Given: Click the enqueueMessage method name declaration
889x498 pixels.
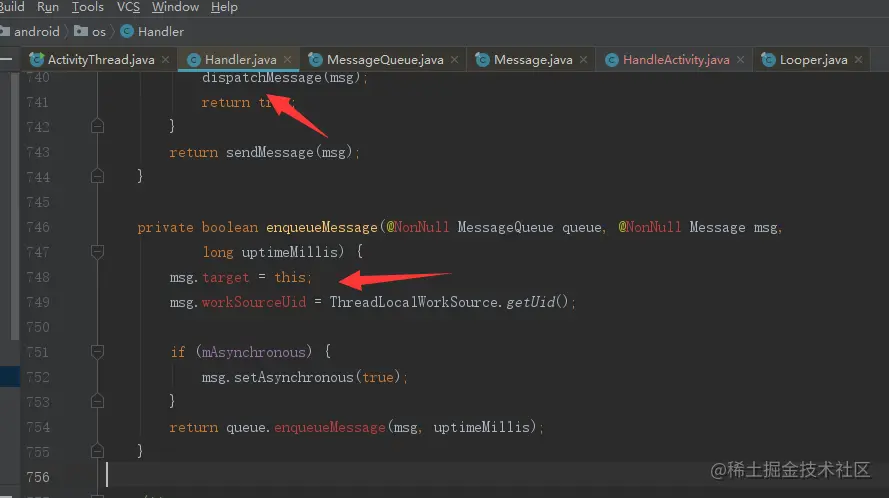Looking at the screenshot, I should (321, 227).
